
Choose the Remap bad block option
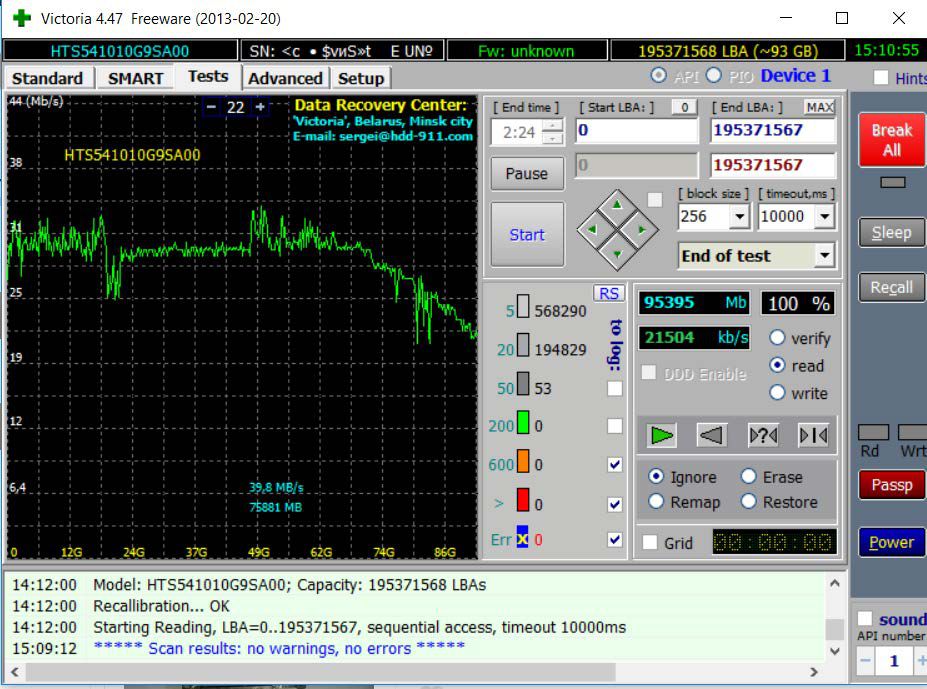tap(656, 502)
